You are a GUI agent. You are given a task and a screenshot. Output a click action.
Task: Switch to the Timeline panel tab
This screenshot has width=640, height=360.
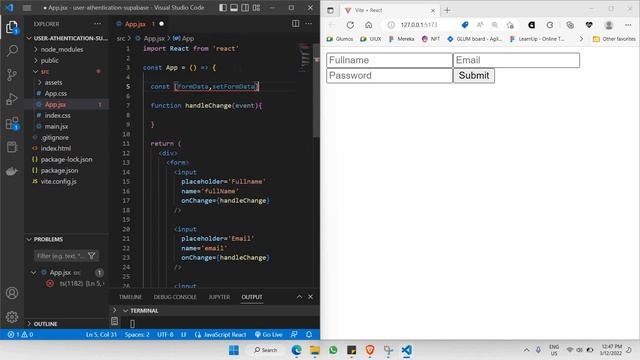(130, 297)
